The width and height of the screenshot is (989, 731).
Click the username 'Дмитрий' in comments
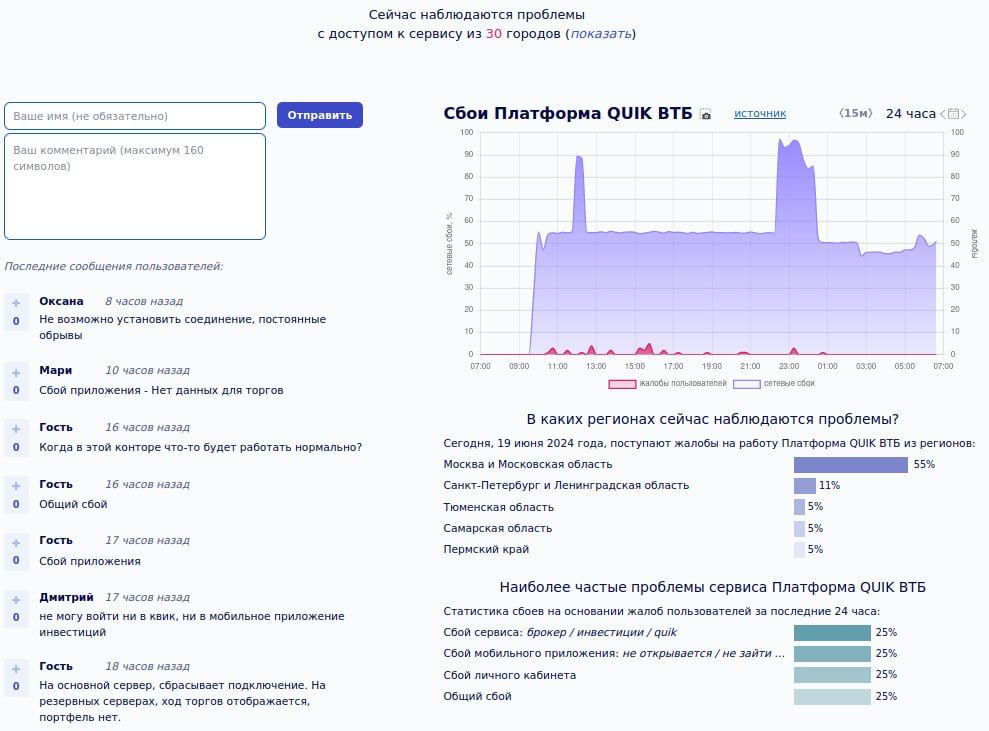66,597
